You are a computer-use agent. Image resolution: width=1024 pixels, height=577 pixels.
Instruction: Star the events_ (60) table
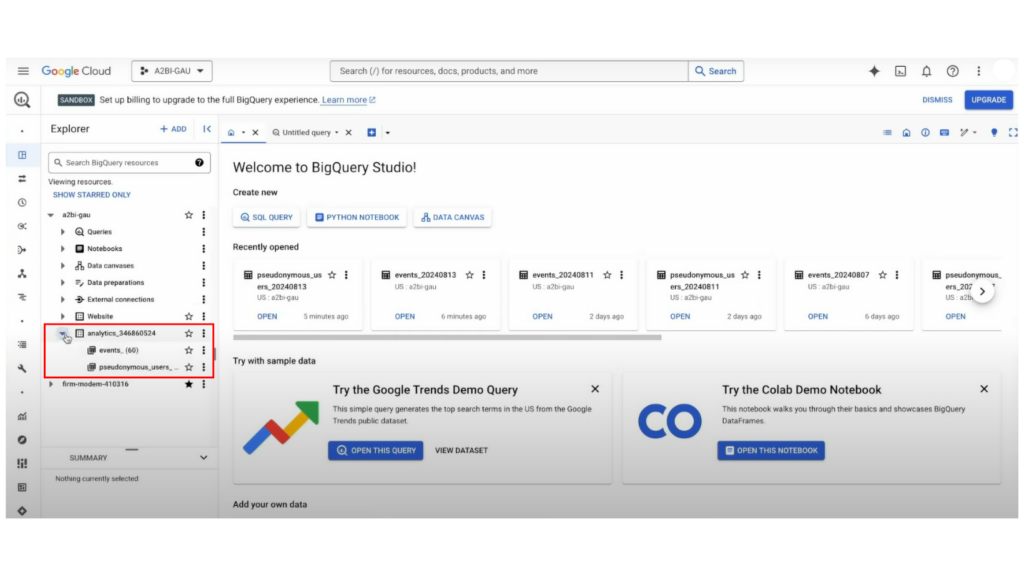pos(189,351)
